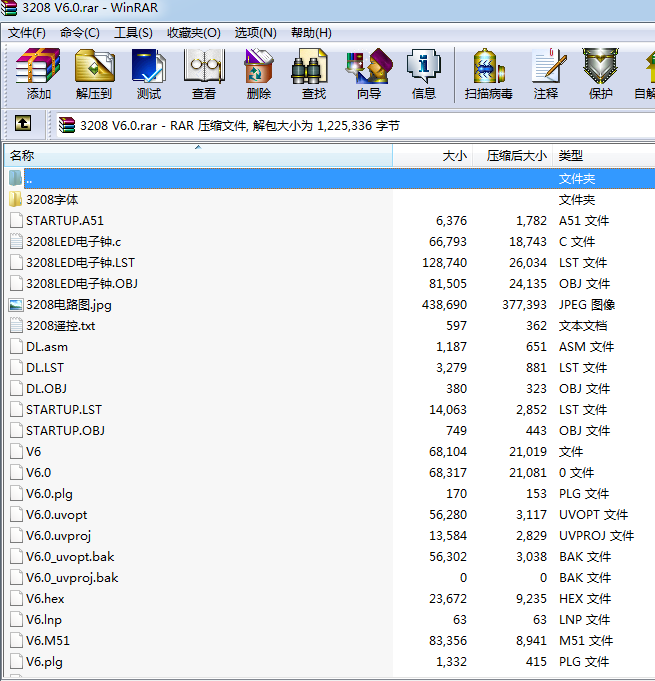Screen dimensions: 655x681
Task: Click size value 438,690
Action: (444, 305)
